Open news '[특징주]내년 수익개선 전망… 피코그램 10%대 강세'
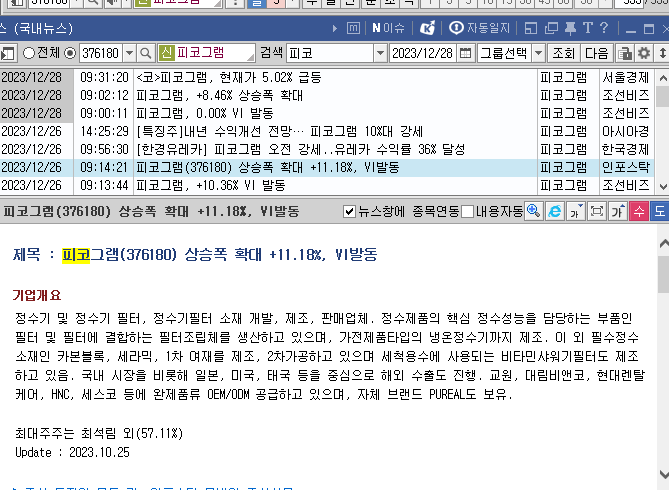Image resolution: width=669 pixels, height=490 pixels. click(279, 131)
